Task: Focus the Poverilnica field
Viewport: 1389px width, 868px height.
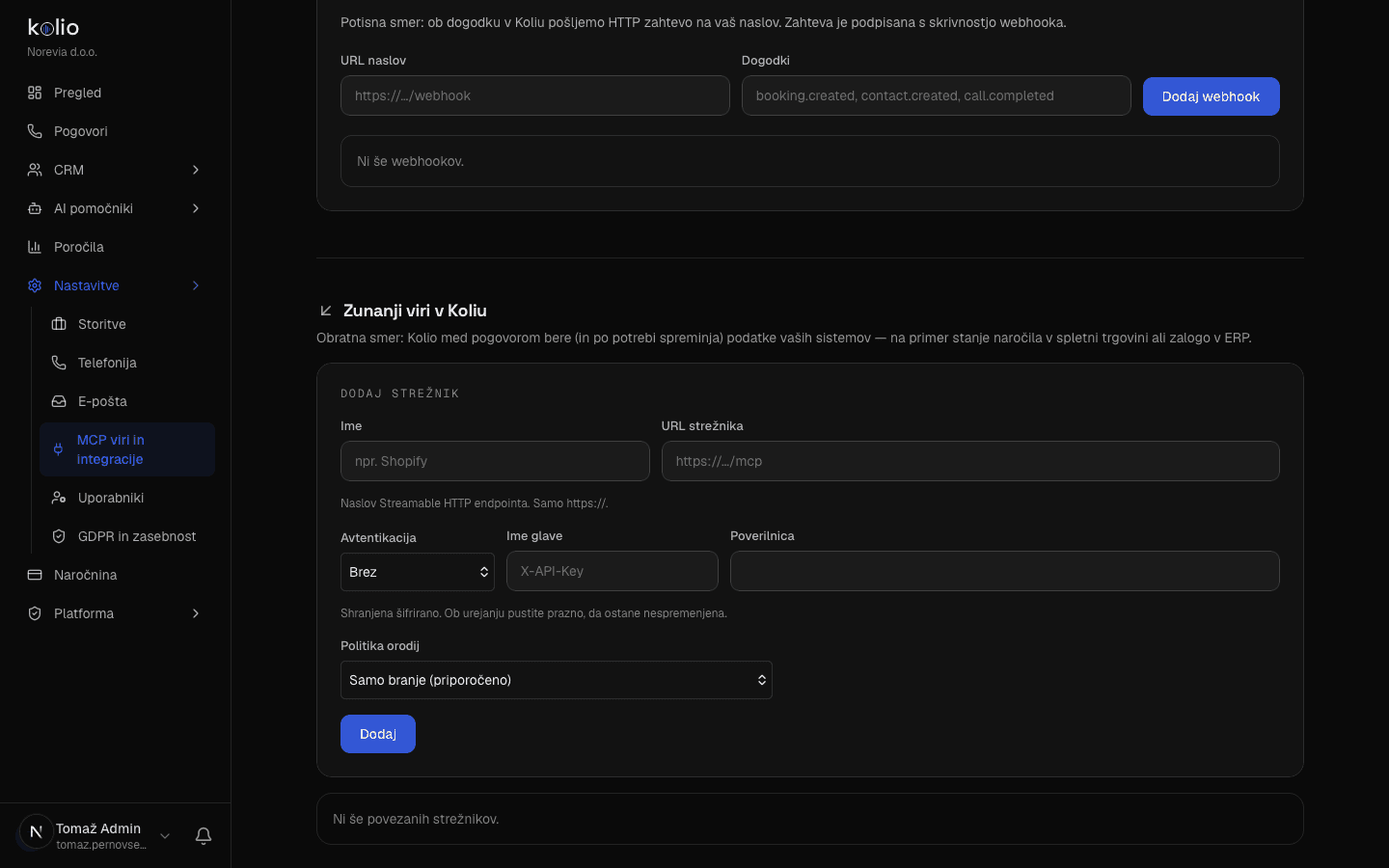Action: tap(1005, 571)
